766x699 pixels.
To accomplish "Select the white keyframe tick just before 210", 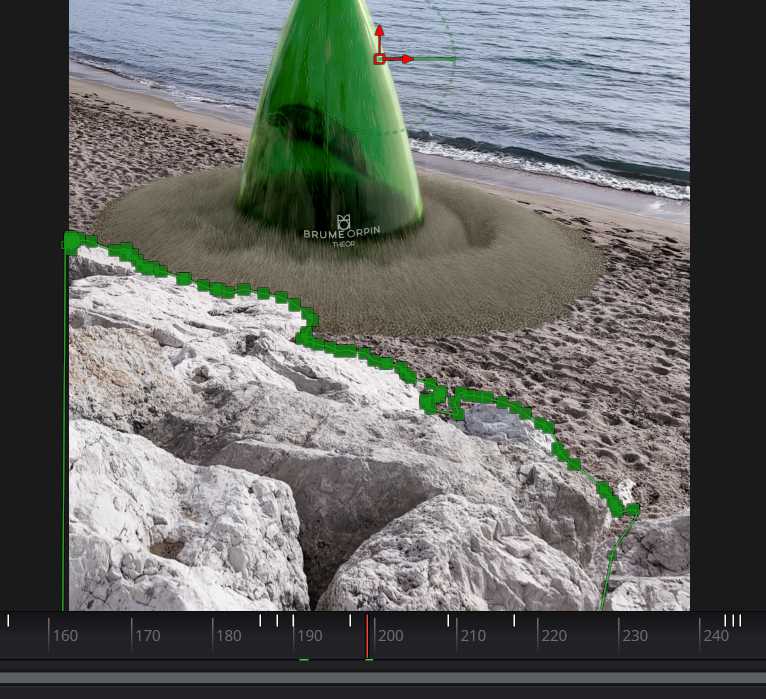I will [x=448, y=620].
